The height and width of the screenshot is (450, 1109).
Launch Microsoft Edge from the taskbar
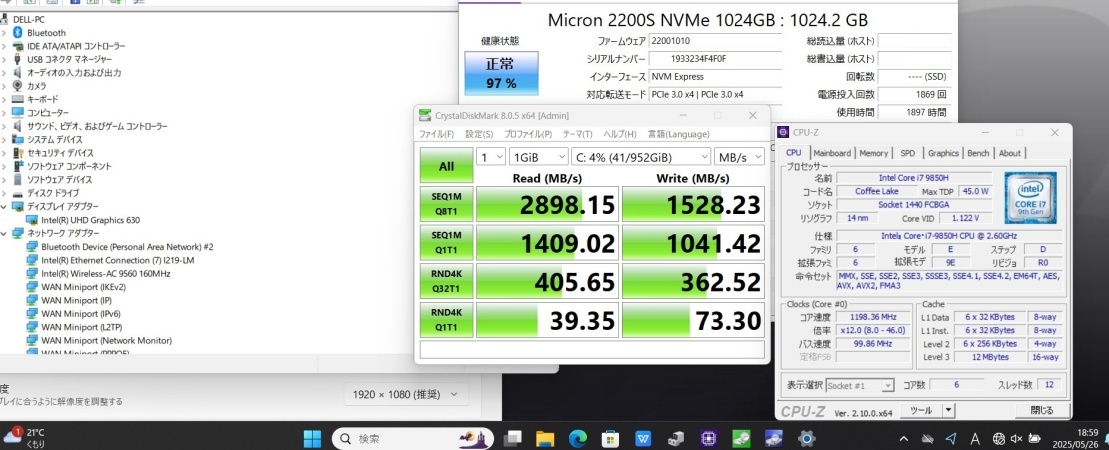577,438
